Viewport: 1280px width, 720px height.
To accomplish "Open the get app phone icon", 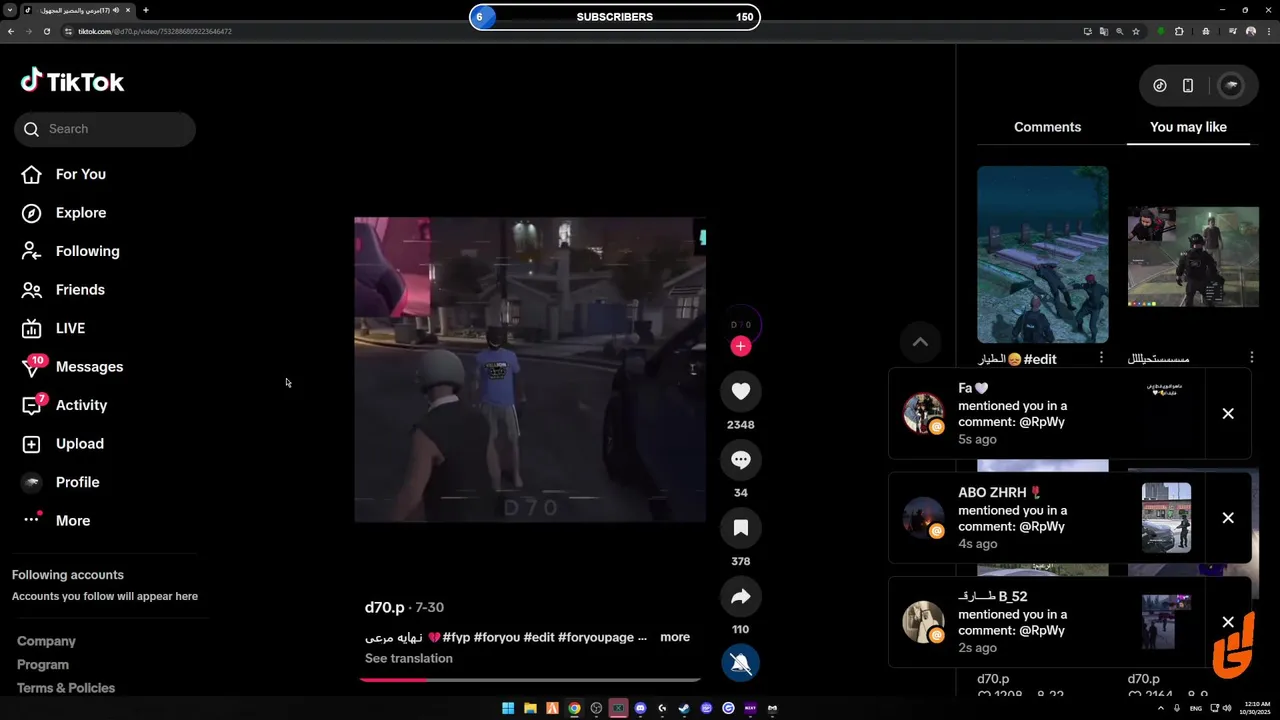I will point(1188,86).
